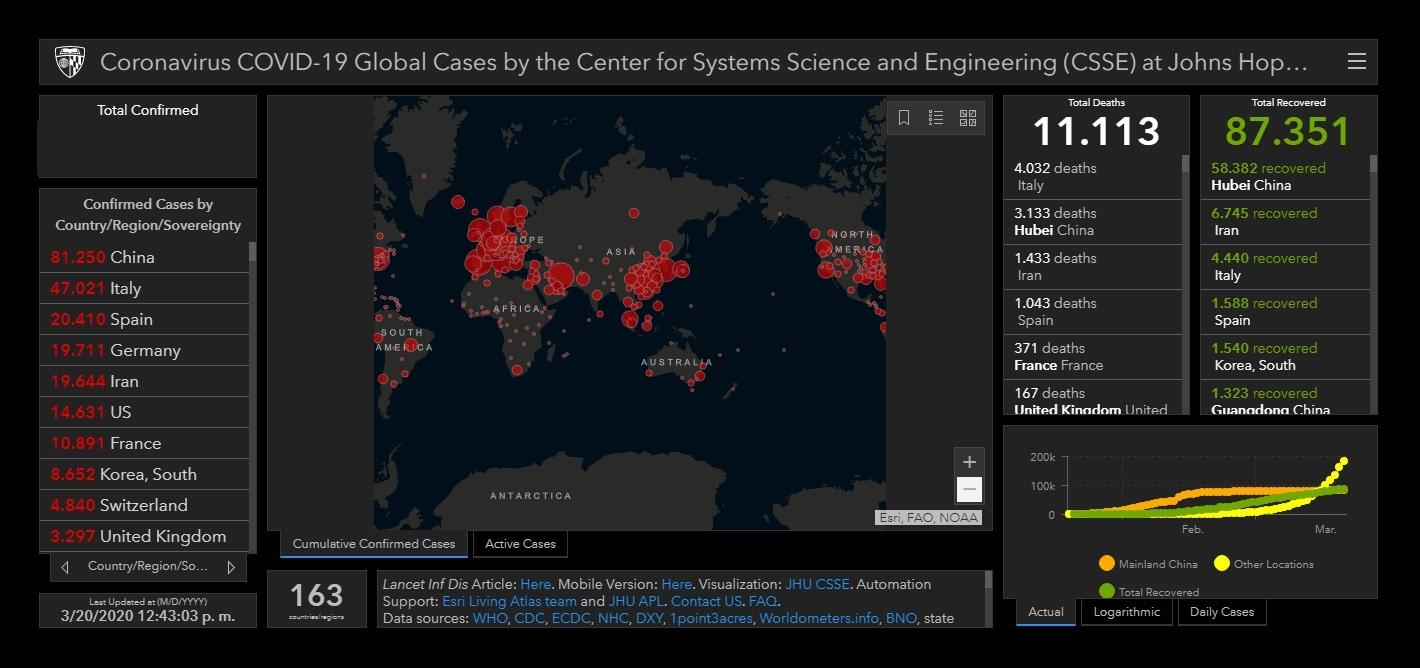This screenshot has width=1420, height=668.
Task: Open the map legend list icon
Action: pos(936,118)
